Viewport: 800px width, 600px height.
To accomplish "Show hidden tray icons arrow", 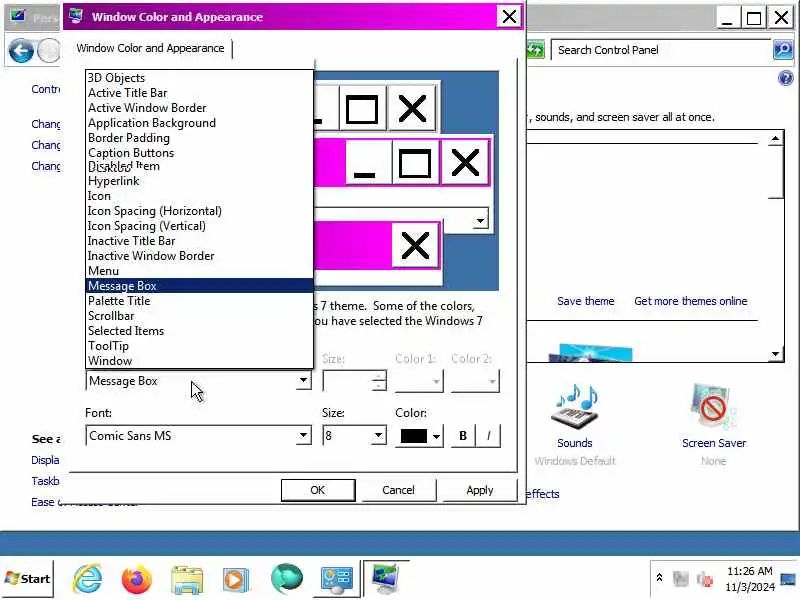I will pyautogui.click(x=659, y=578).
